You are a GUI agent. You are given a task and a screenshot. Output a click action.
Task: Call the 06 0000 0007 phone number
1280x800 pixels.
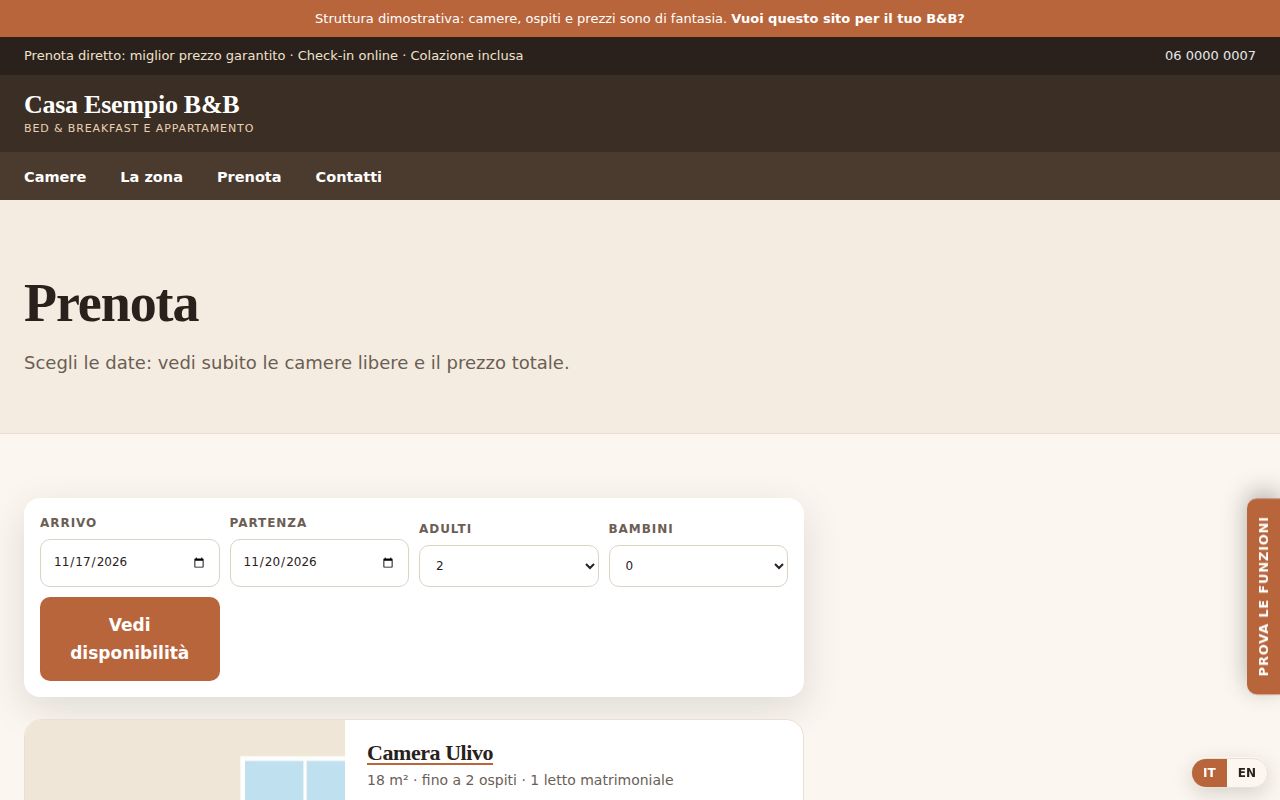coord(1210,56)
